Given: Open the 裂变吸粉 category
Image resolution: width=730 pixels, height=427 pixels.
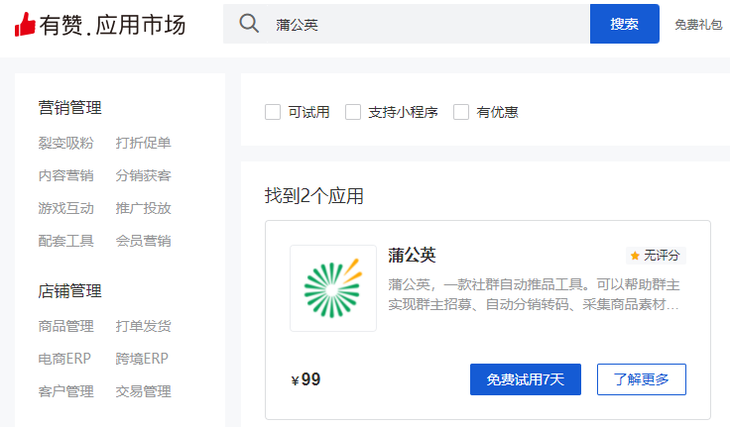Looking at the screenshot, I should [x=66, y=143].
